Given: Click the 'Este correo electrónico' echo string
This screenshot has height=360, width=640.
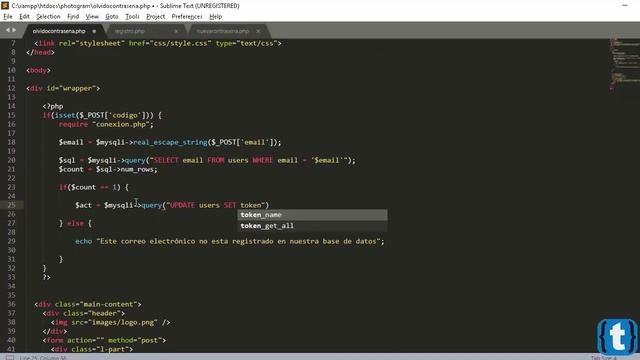Looking at the screenshot, I should coord(238,241).
